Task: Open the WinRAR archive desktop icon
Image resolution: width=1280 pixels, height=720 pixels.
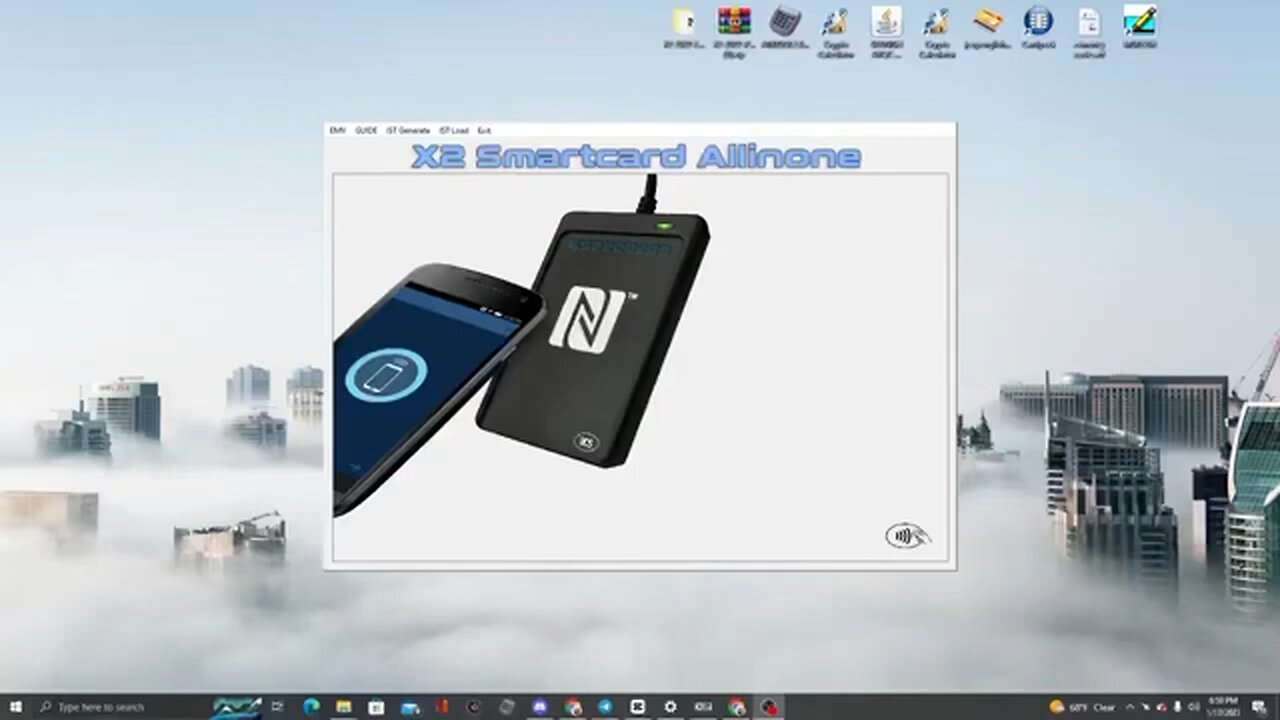Action: 734,30
